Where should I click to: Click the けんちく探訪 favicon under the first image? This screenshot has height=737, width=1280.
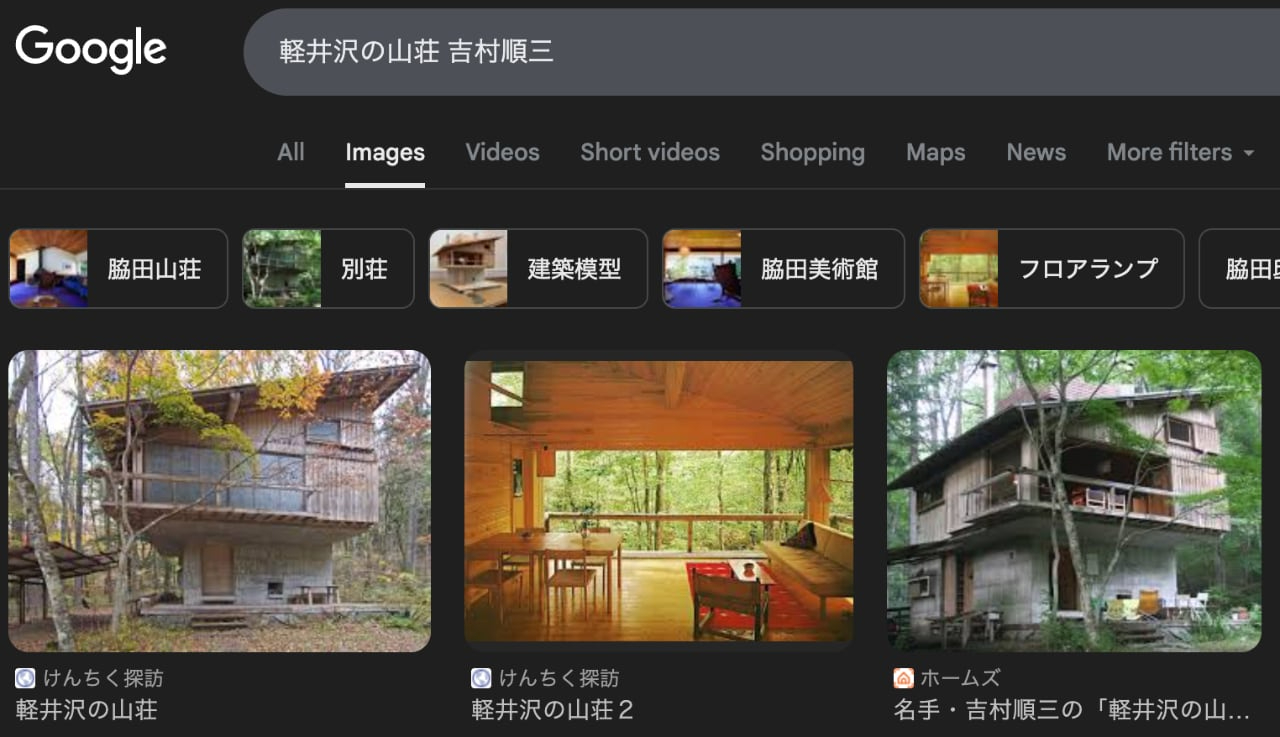tap(25, 678)
